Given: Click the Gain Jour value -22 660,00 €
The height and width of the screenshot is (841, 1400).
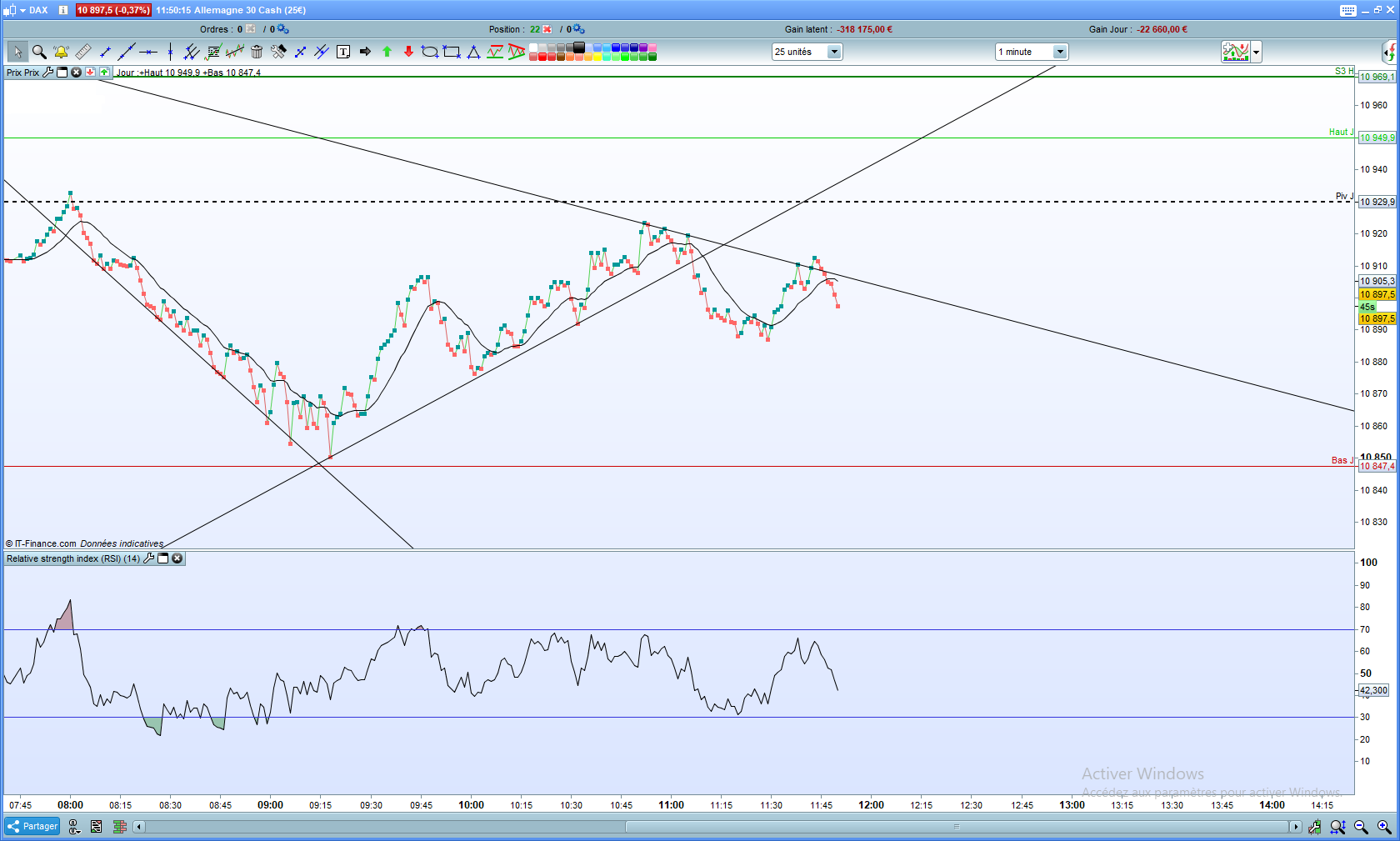Looking at the screenshot, I should pyautogui.click(x=1162, y=29).
